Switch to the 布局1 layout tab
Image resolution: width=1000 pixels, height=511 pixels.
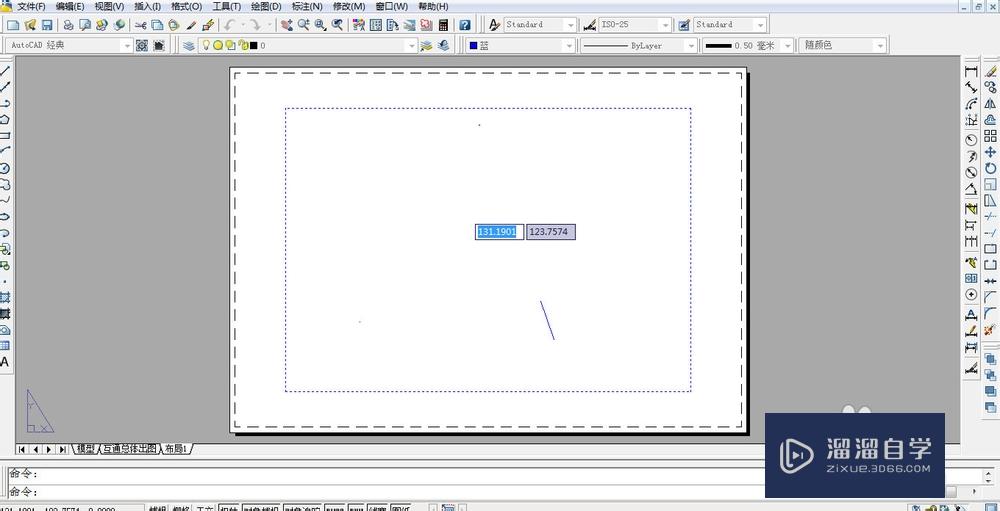[176, 449]
